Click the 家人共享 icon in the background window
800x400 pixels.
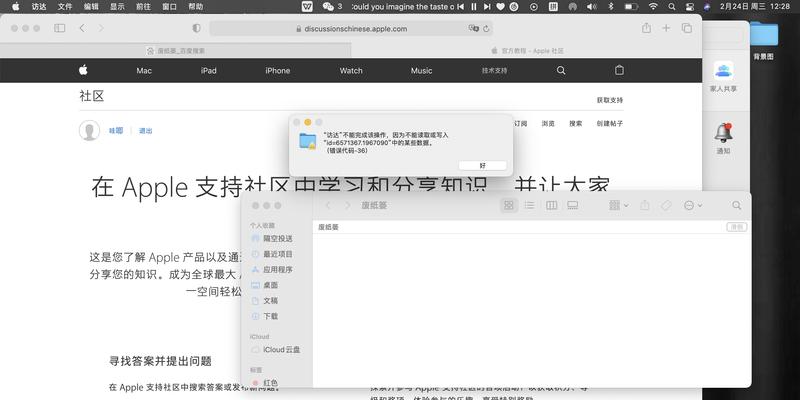tap(723, 77)
